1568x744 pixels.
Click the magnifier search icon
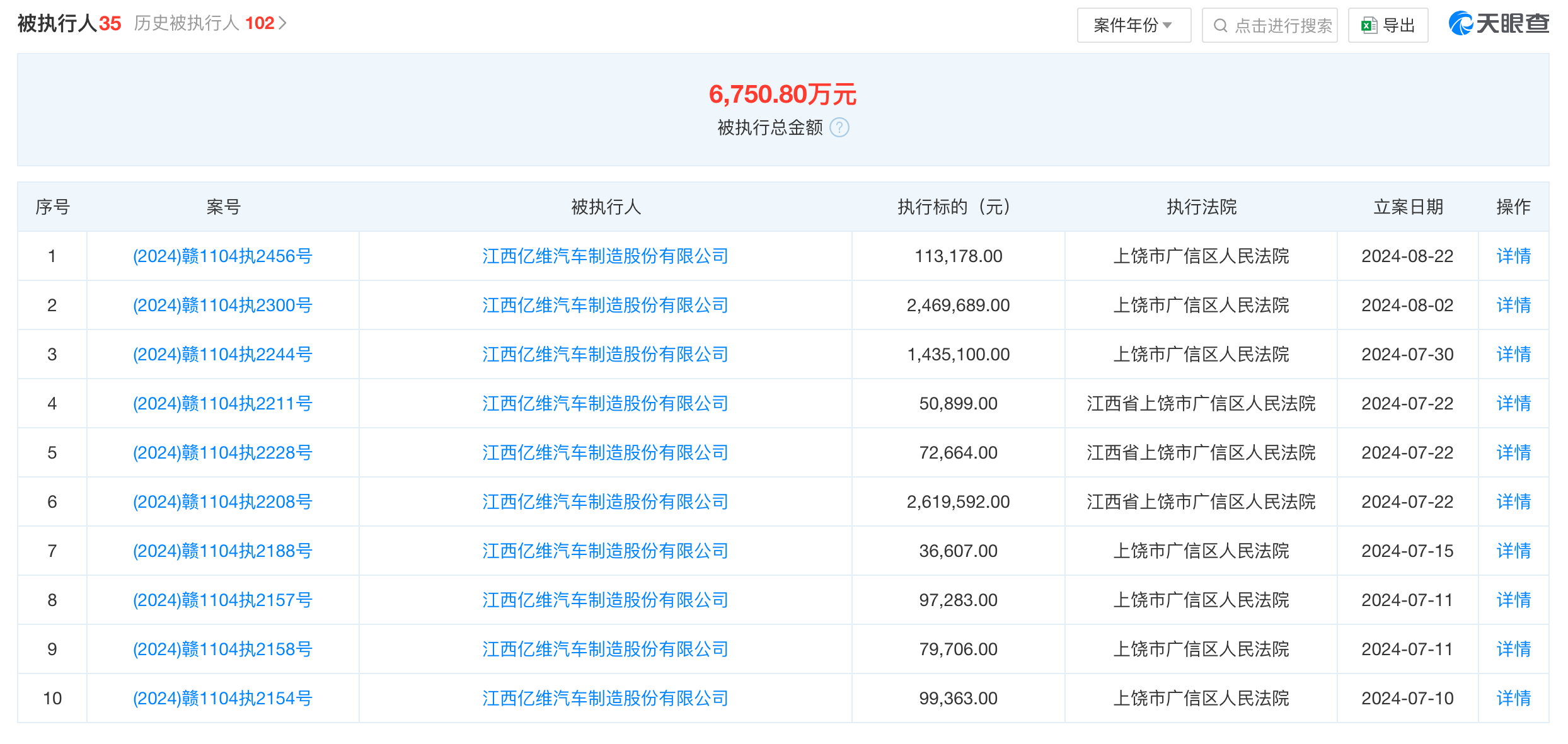(1220, 26)
